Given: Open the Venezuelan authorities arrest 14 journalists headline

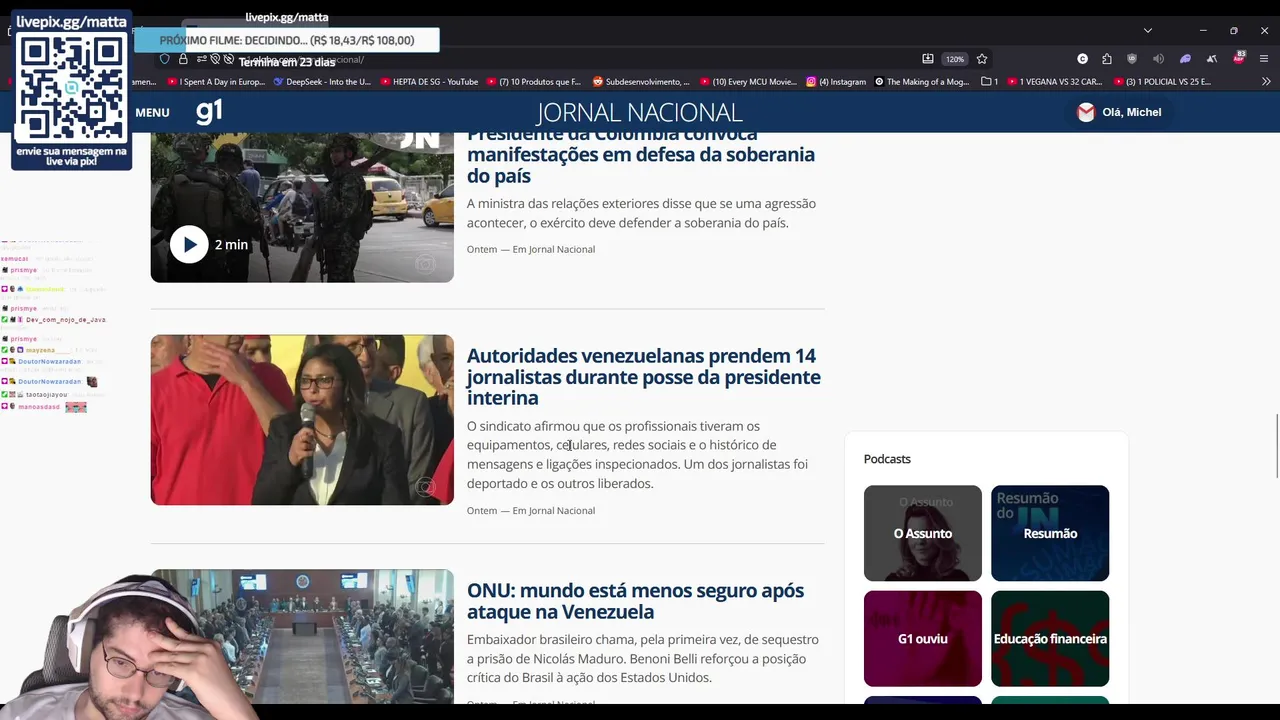Looking at the screenshot, I should pyautogui.click(x=643, y=376).
